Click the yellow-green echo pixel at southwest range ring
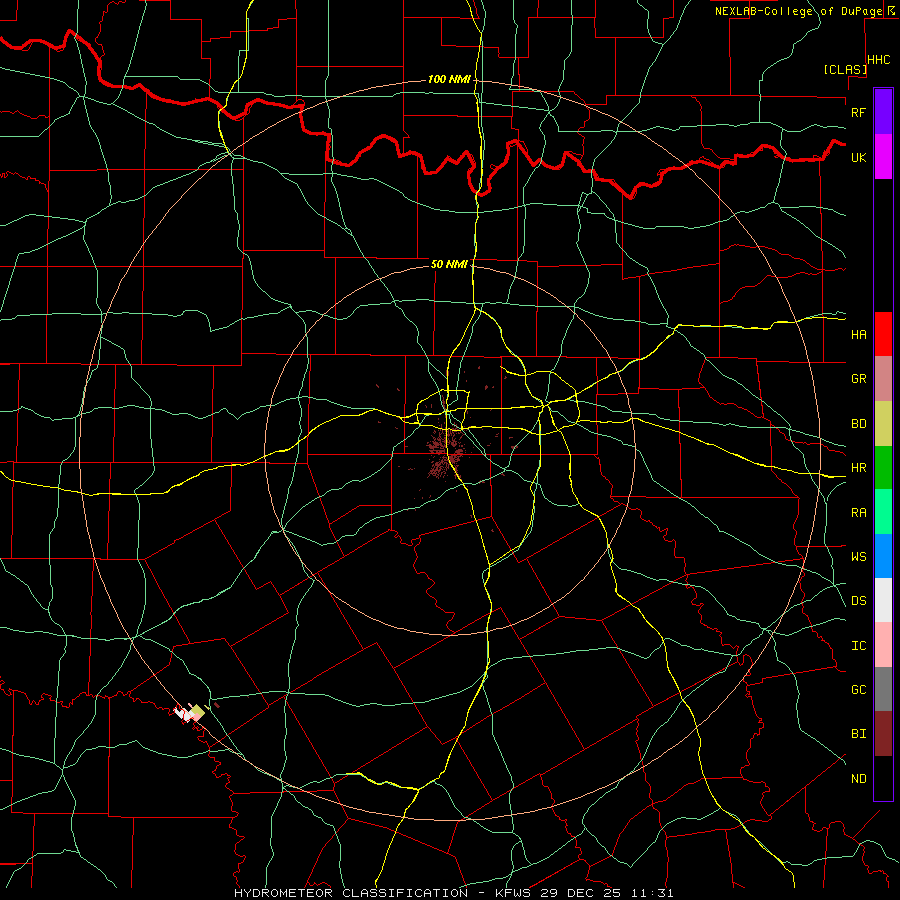This screenshot has width=900, height=900. pyautogui.click(x=197, y=711)
